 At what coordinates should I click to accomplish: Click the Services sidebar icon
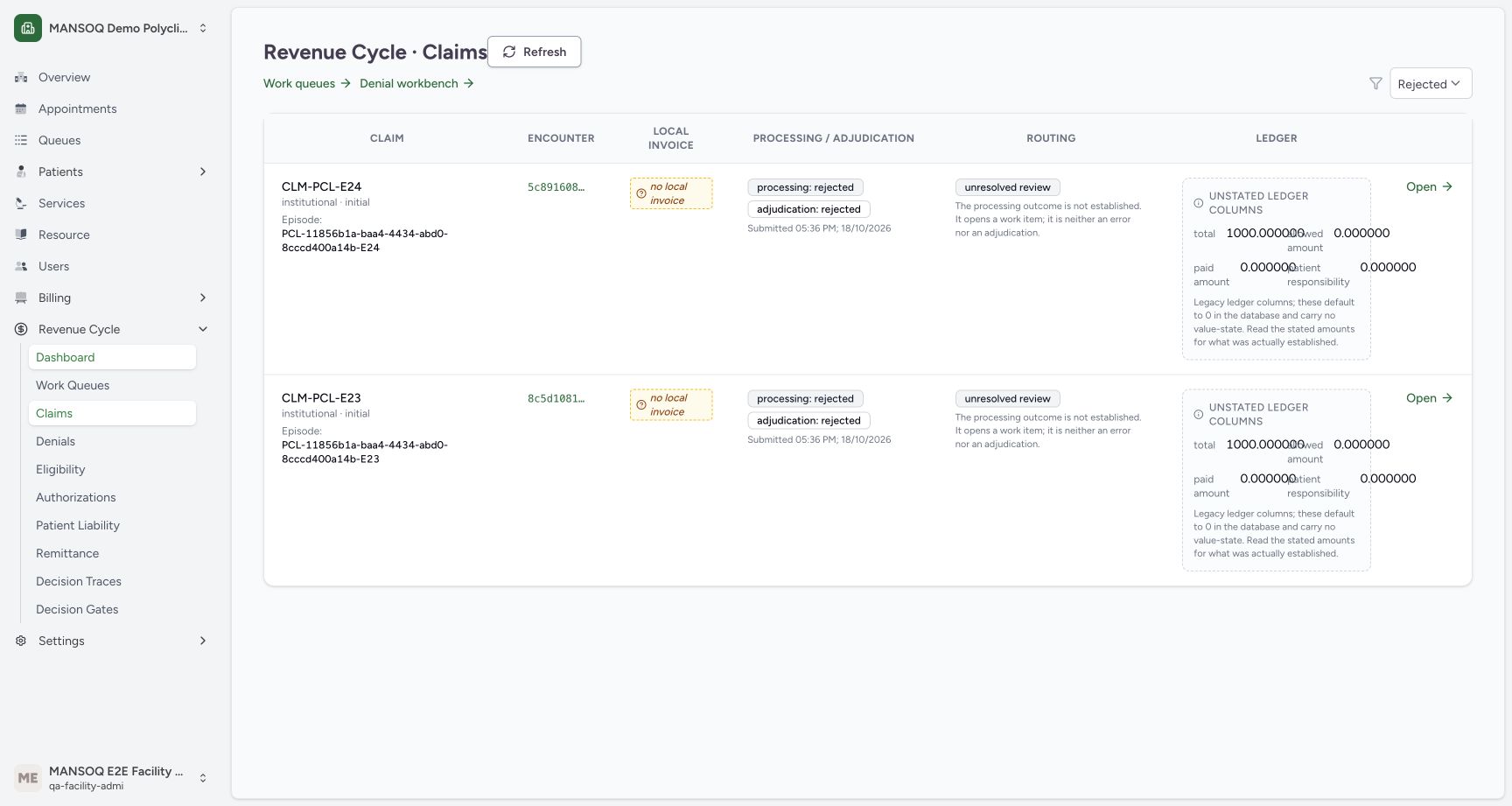(x=21, y=203)
